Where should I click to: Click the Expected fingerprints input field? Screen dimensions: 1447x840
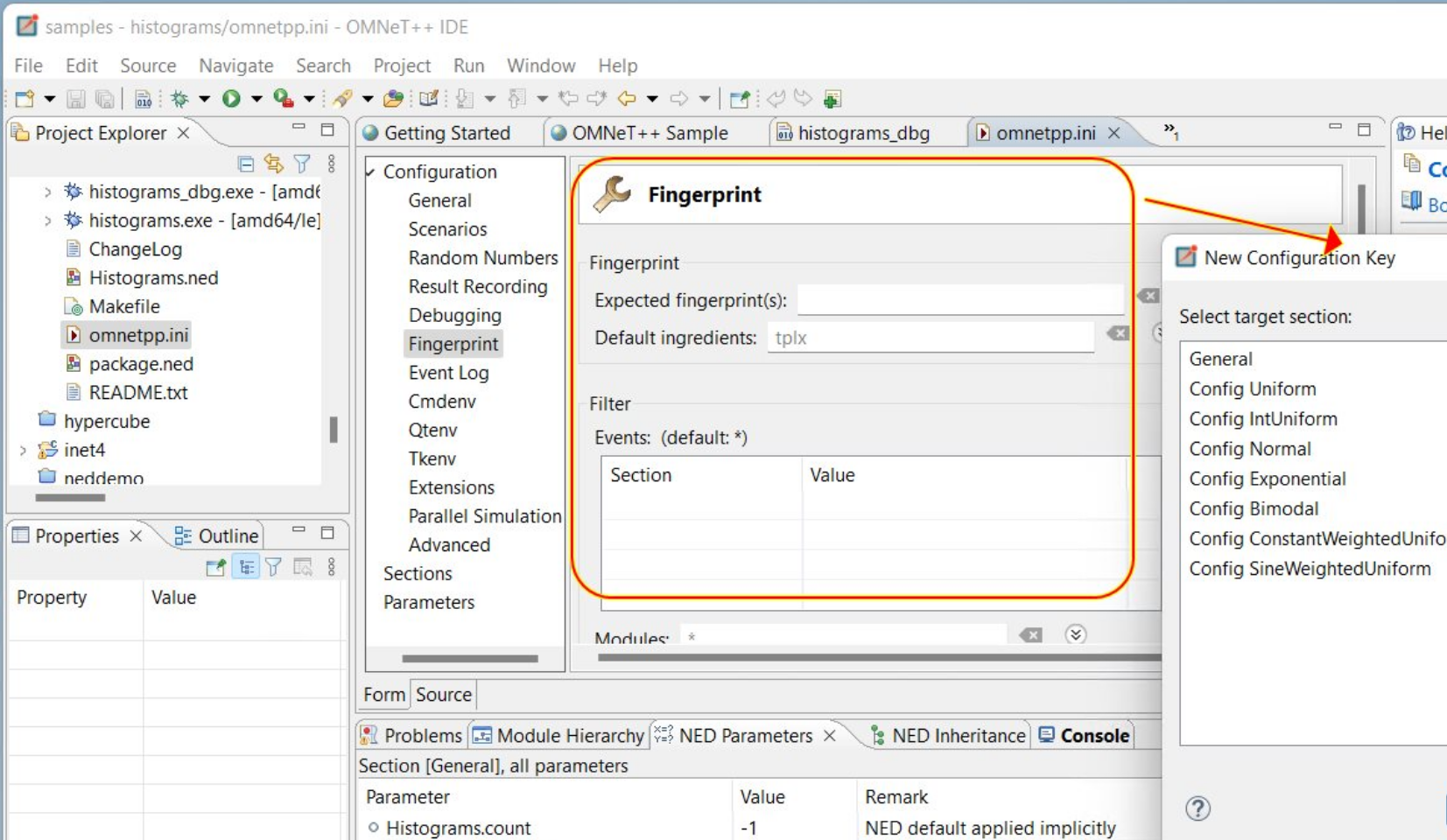click(x=959, y=299)
